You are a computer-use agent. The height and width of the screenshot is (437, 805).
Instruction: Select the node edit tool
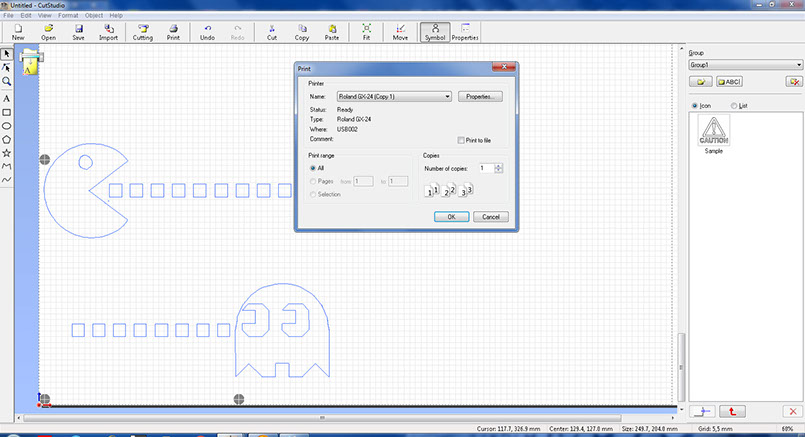[7, 67]
